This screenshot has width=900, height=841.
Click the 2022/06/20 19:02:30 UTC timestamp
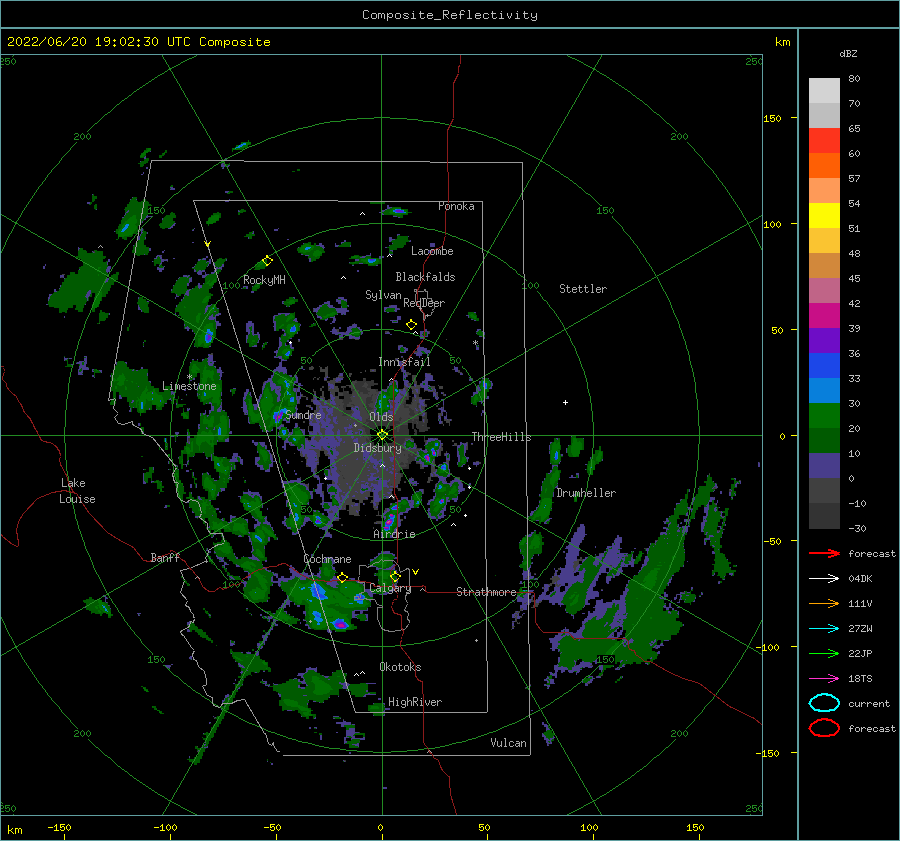point(139,42)
